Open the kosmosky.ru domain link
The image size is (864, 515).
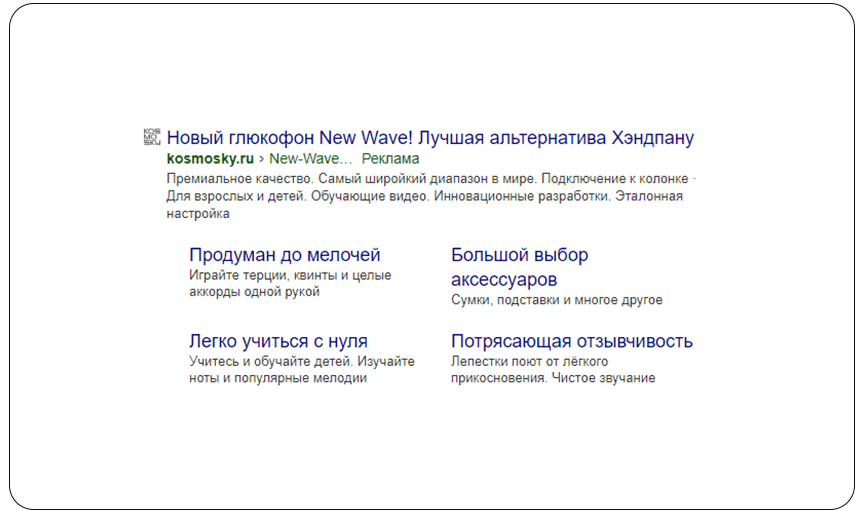pos(210,159)
